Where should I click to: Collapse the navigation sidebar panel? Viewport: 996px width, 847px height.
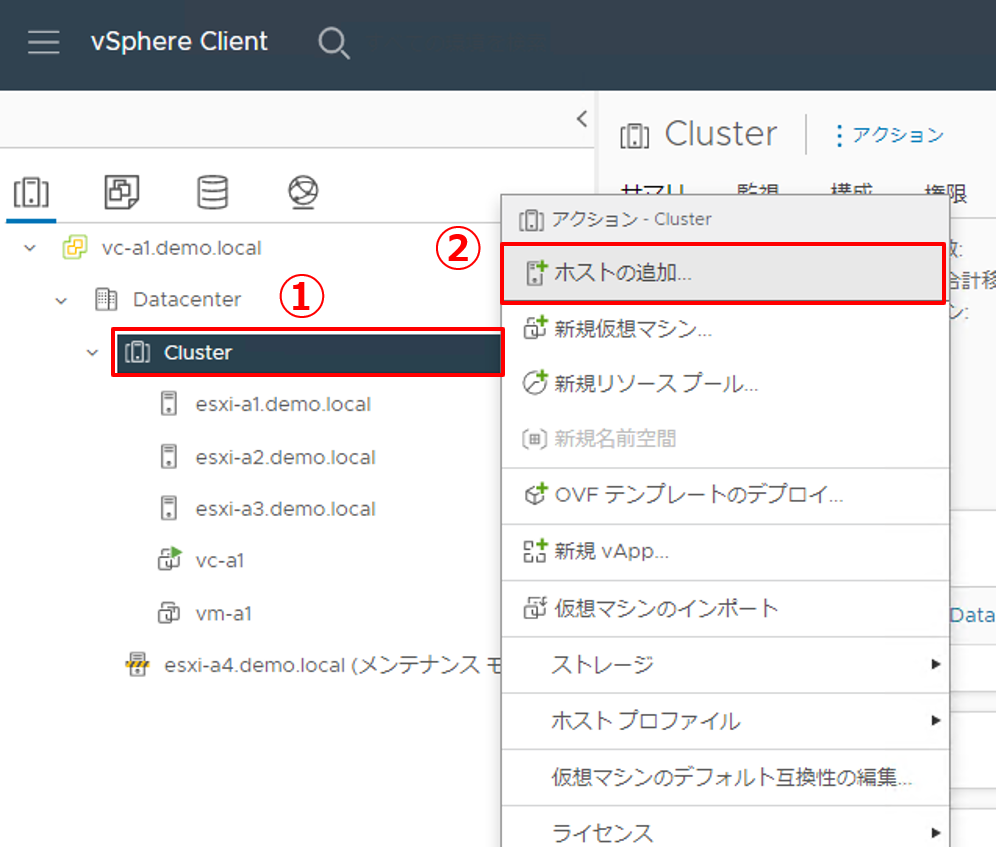(581, 118)
